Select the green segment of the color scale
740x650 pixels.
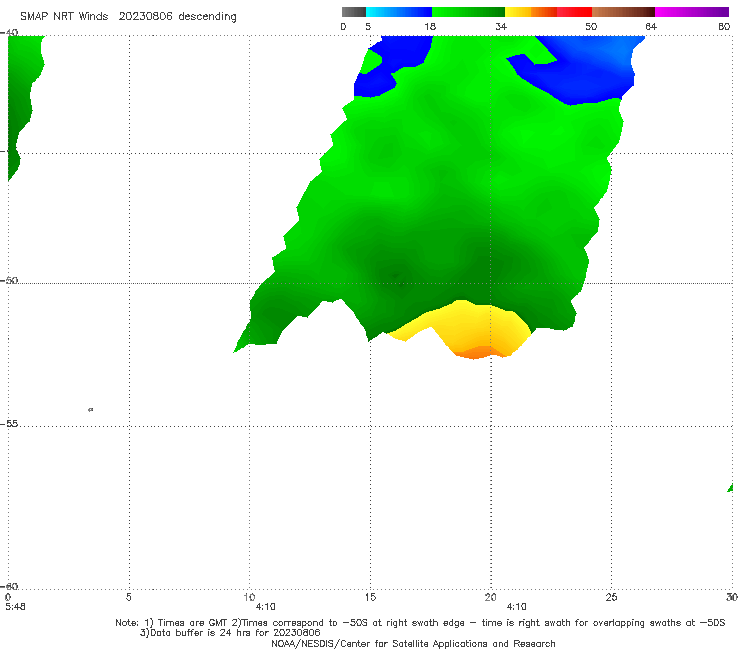click(468, 12)
